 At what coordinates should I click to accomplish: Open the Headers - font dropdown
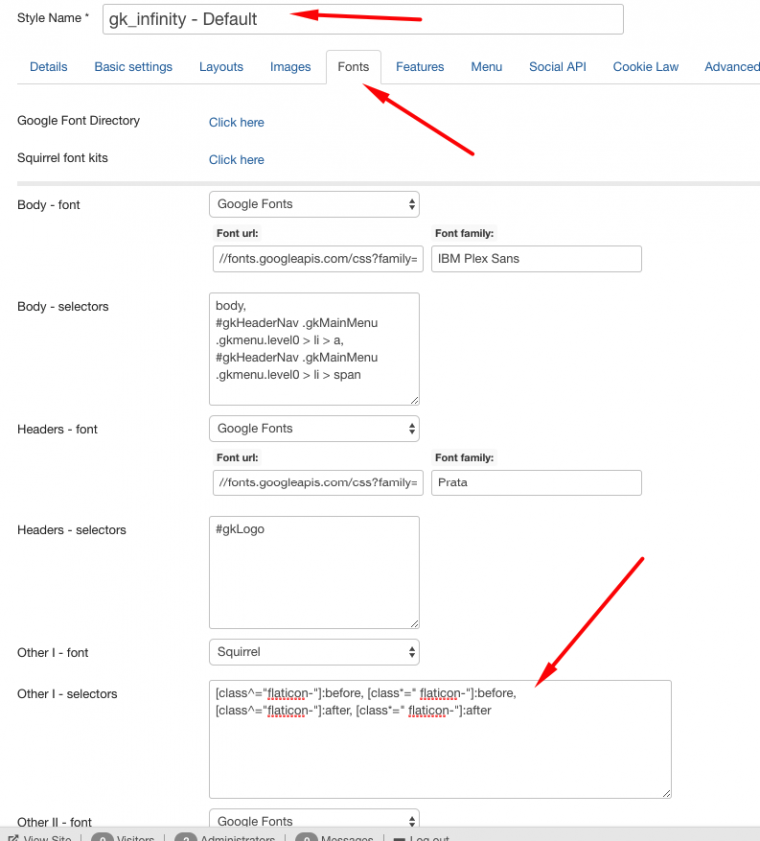tap(314, 428)
